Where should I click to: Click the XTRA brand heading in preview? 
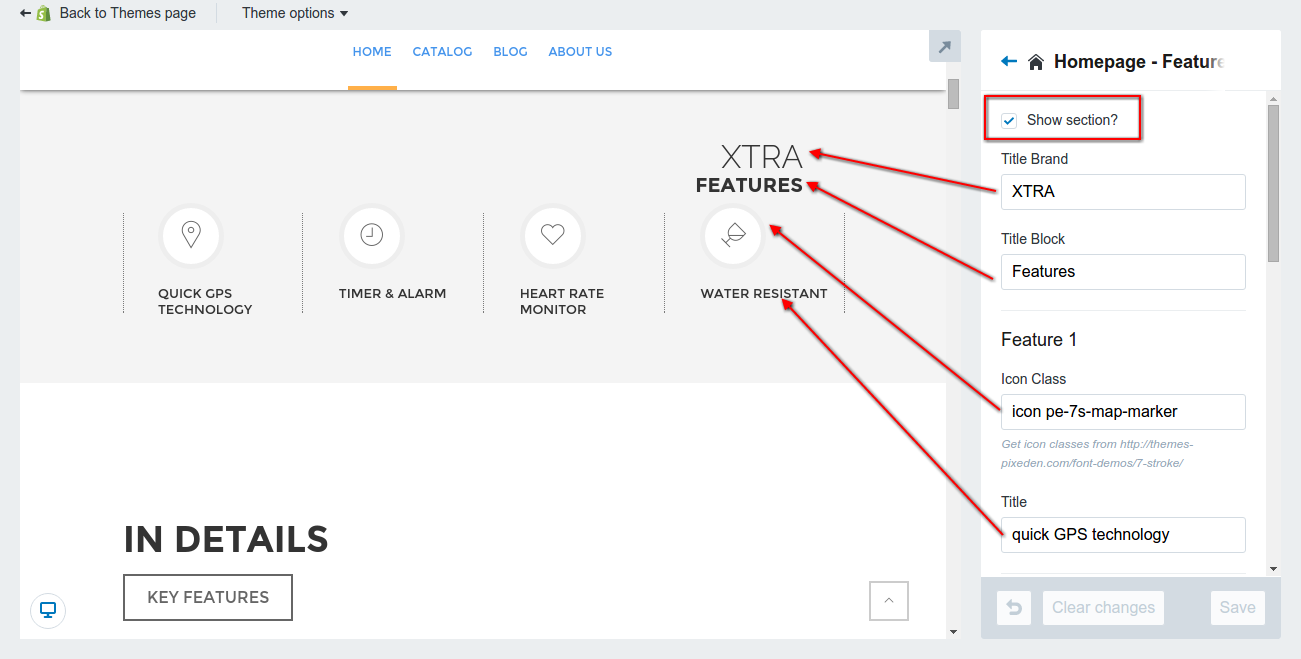pos(762,157)
